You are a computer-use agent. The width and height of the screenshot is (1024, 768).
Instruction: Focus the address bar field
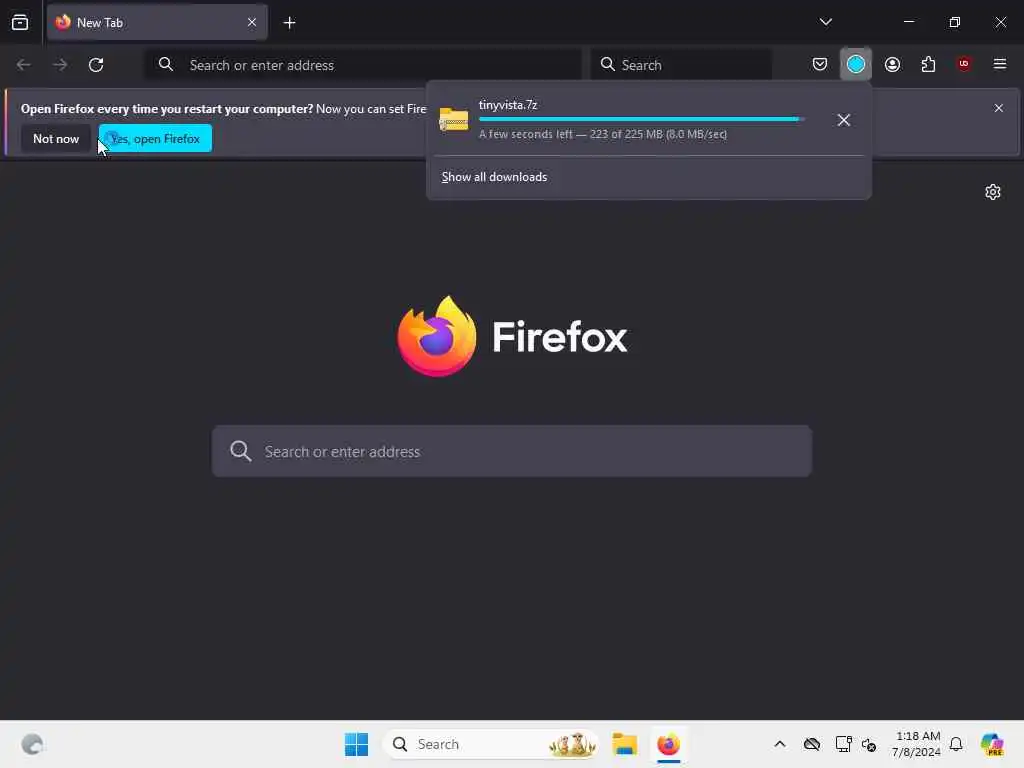(363, 65)
